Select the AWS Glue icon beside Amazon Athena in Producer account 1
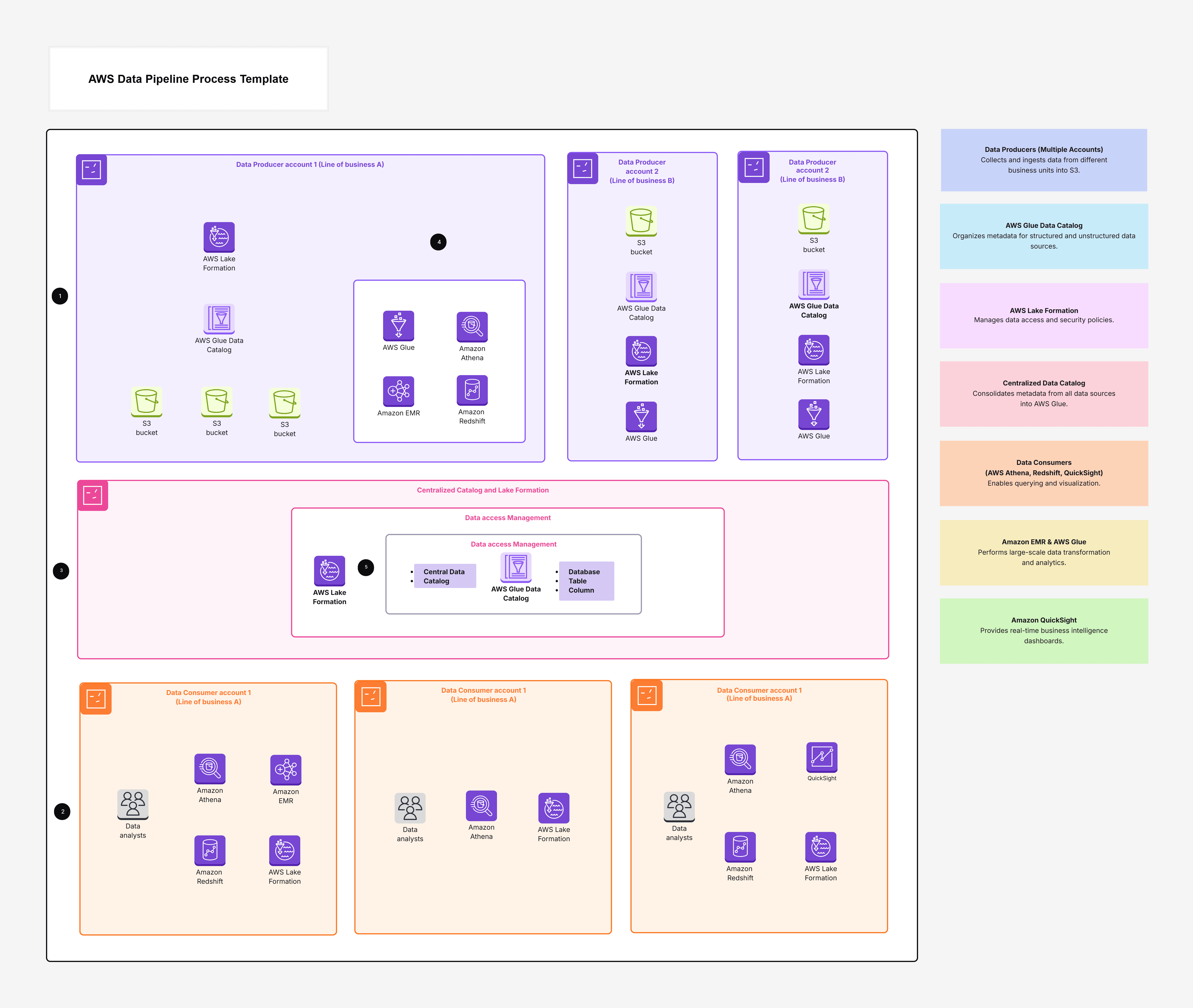 pyautogui.click(x=398, y=326)
